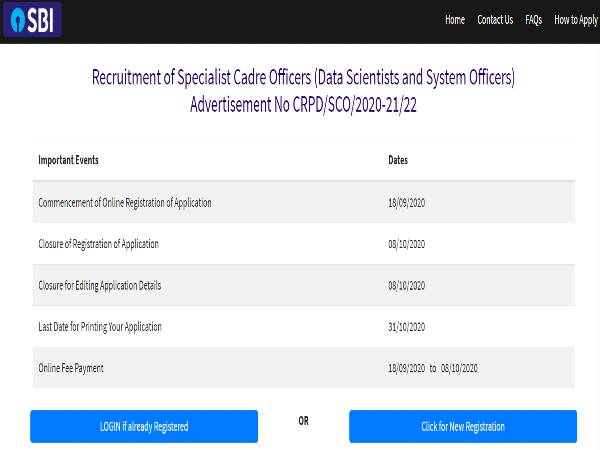This screenshot has width=600, height=450.
Task: Go to the Contact Us page
Action: click(495, 20)
